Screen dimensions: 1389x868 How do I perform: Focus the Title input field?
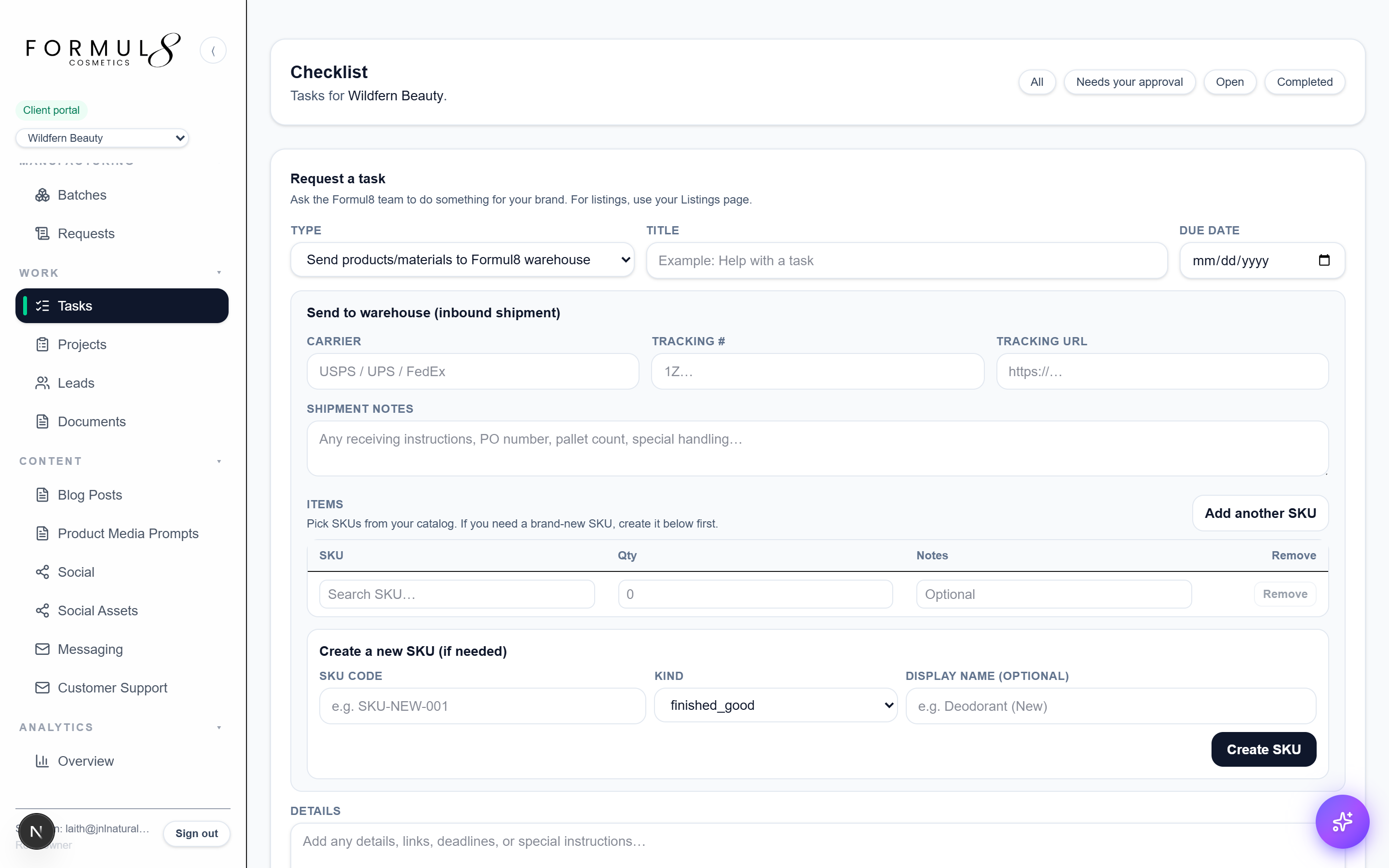coord(906,260)
